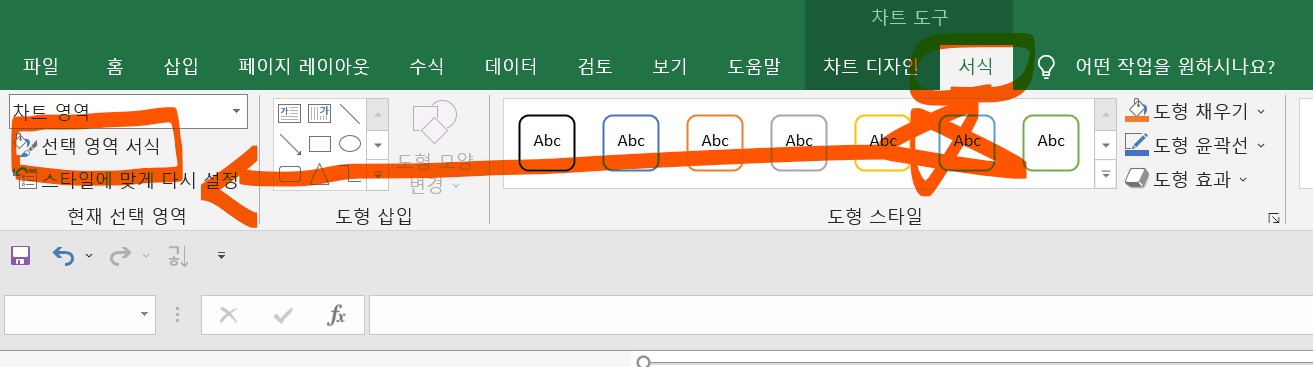Open the 도형 효과 menu
This screenshot has height=367, width=1313.
tap(1187, 179)
